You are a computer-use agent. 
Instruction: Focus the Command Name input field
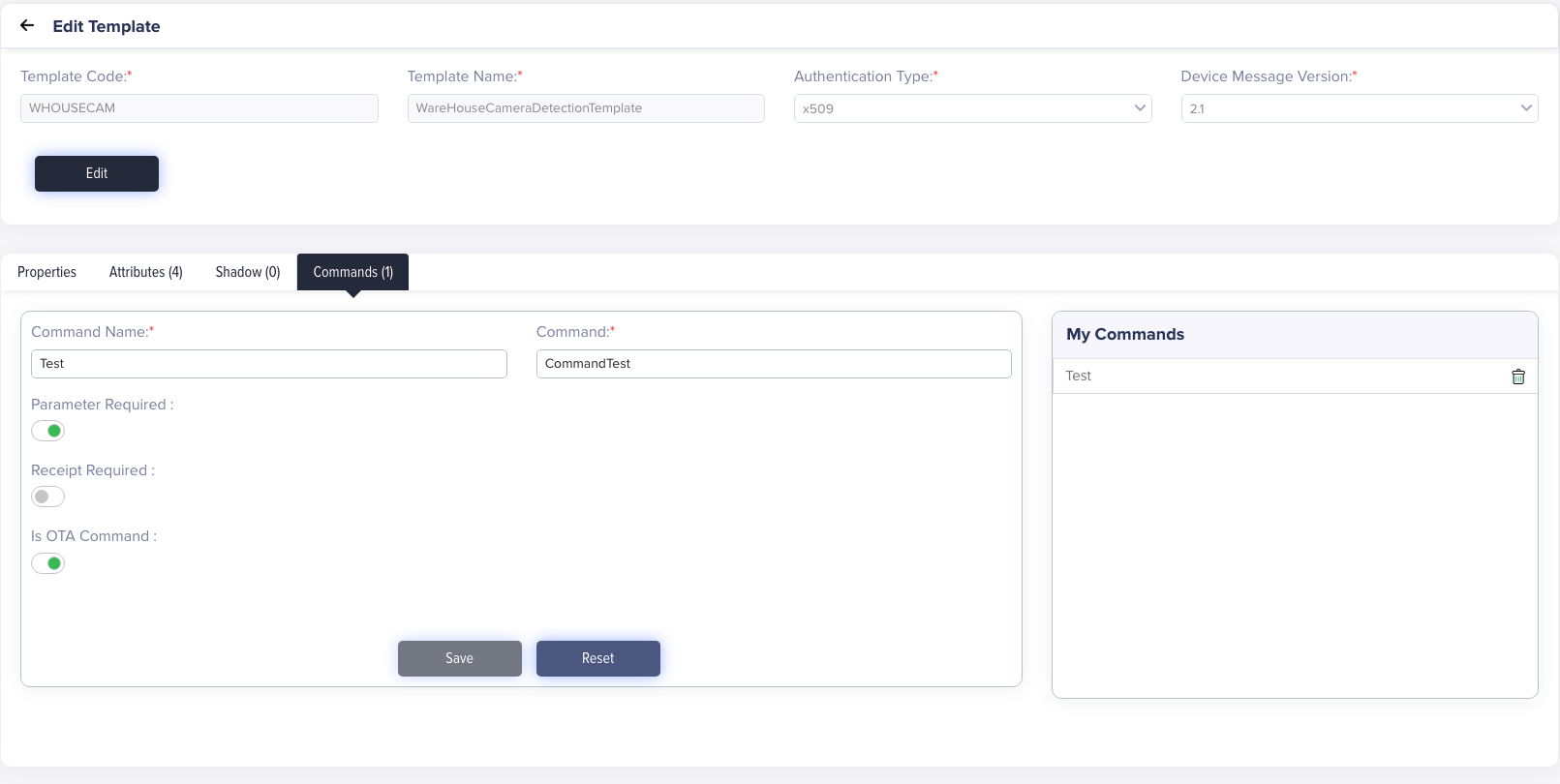click(x=268, y=364)
